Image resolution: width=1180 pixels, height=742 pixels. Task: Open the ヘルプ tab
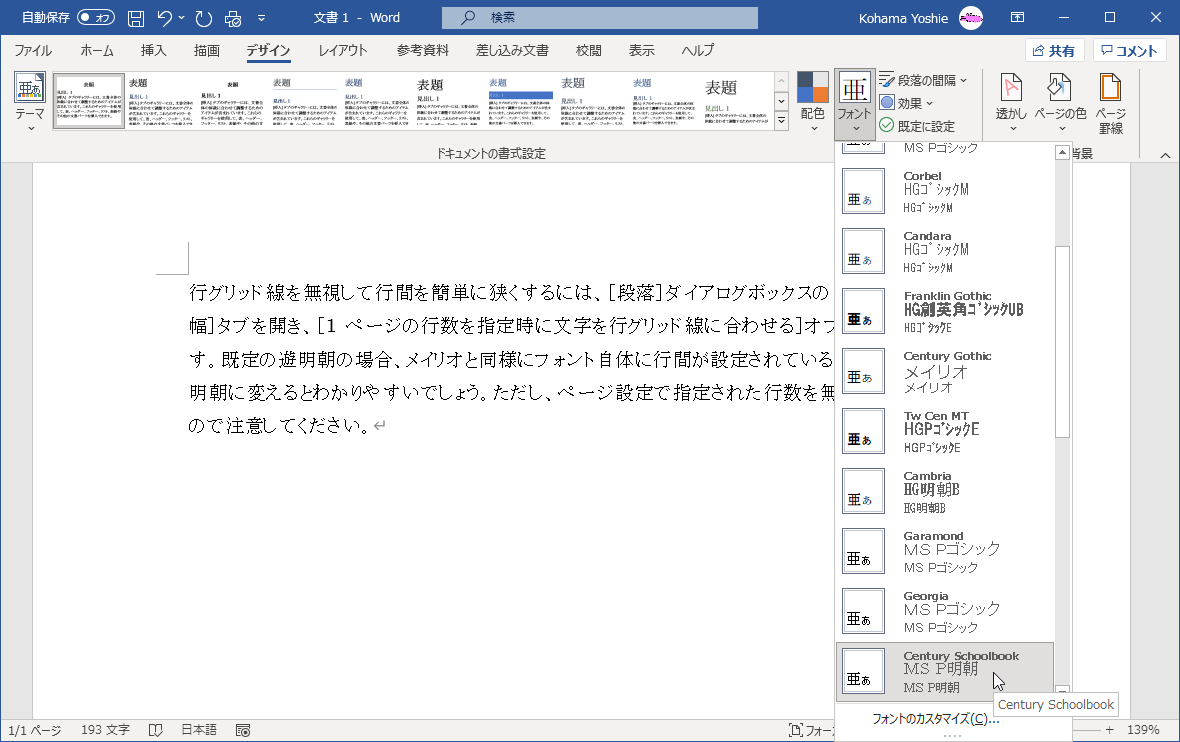pos(698,50)
